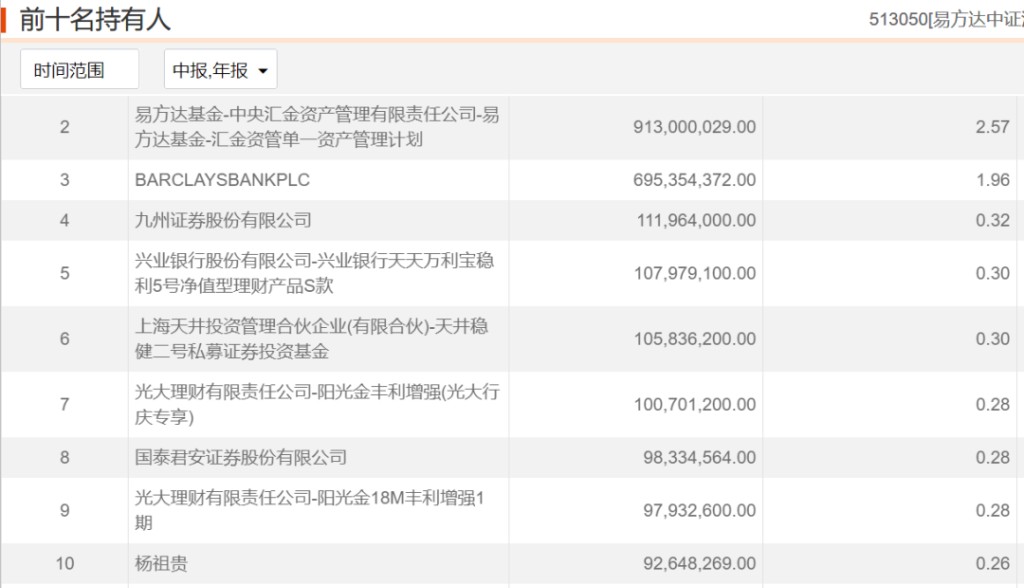Click holder 国泰君安证券股份有限公司
This screenshot has height=588, width=1024.
(241, 457)
